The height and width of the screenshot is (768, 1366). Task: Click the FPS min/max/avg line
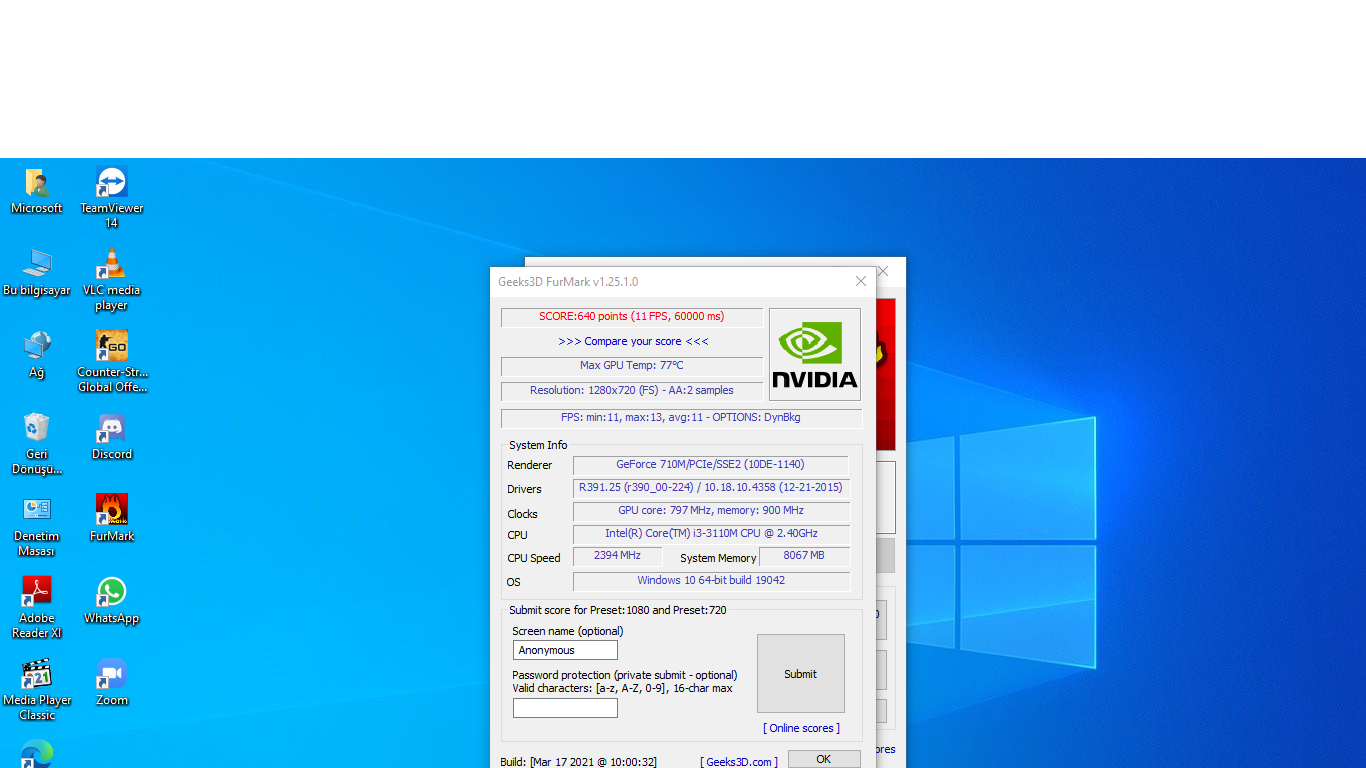tap(681, 418)
